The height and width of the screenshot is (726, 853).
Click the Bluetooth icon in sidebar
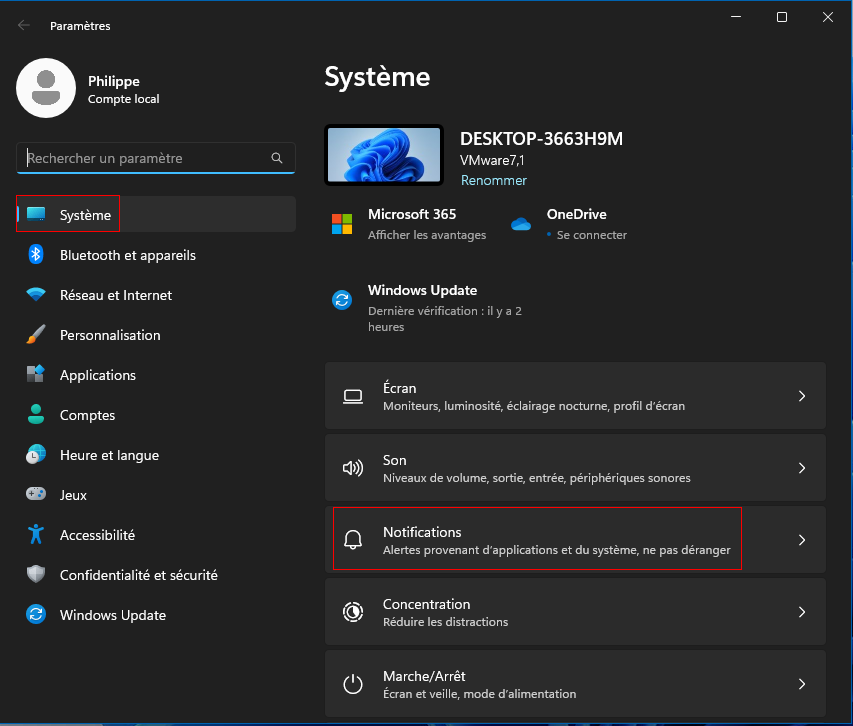[x=36, y=254]
